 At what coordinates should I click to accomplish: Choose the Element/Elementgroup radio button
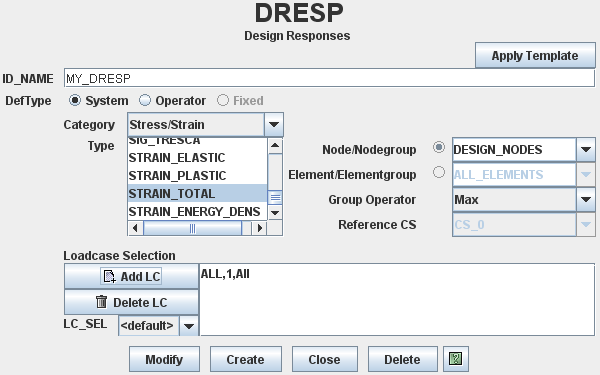439,172
